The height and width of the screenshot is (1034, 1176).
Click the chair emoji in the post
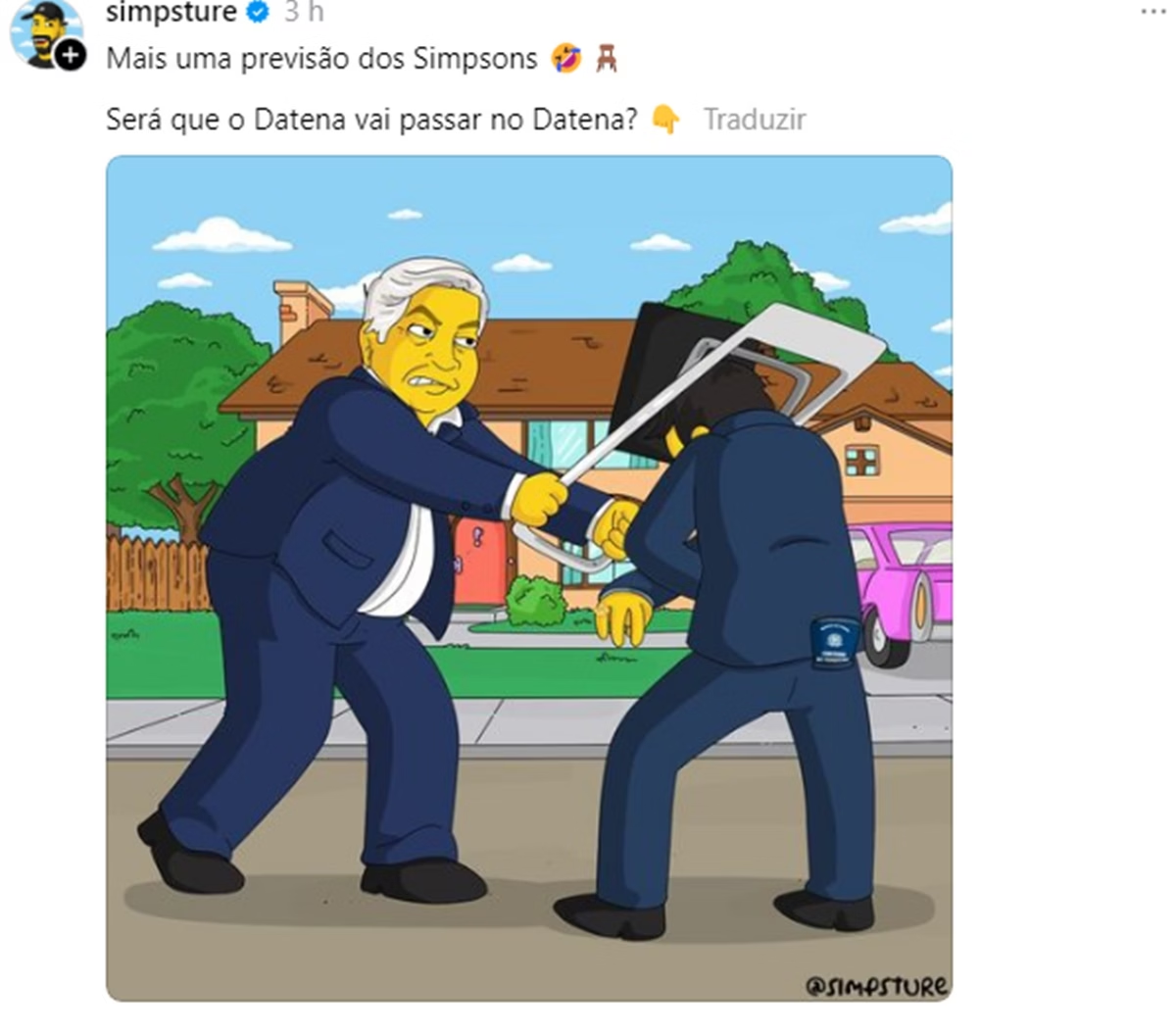tap(606, 59)
